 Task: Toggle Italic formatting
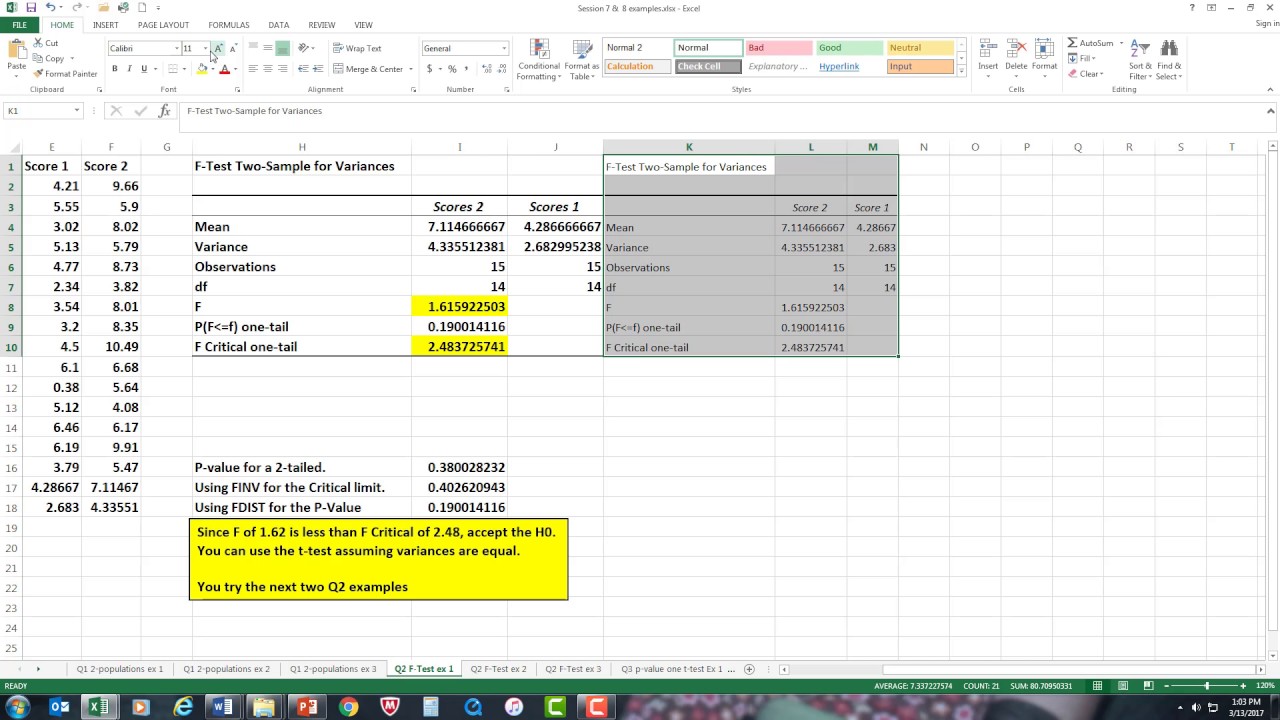pyautogui.click(x=129, y=69)
